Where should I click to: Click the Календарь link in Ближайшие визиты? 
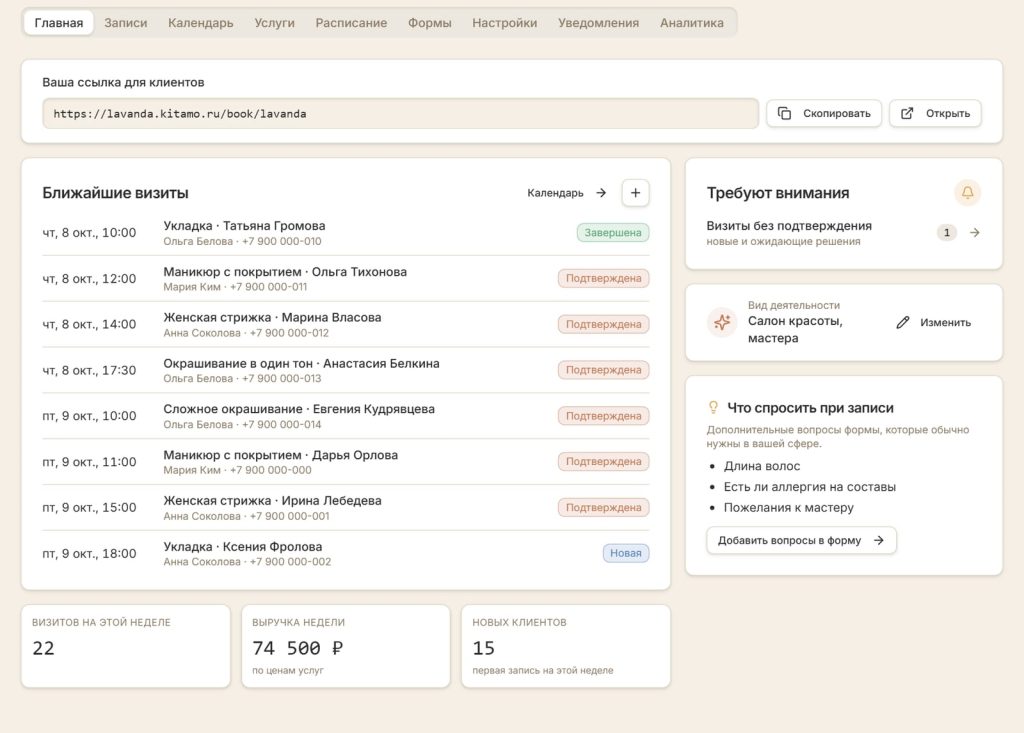pos(555,193)
